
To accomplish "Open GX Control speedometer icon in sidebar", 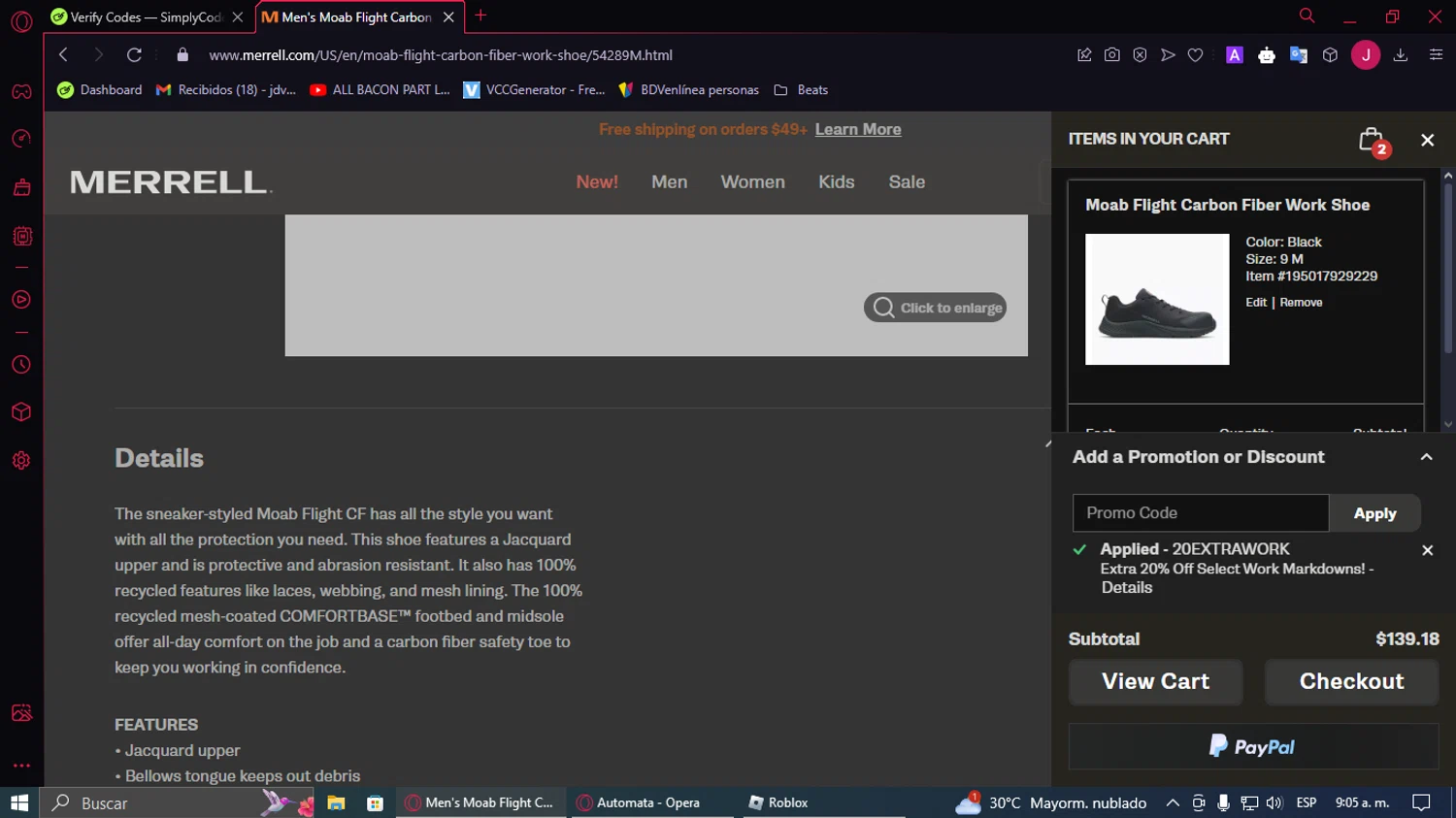I will tap(21, 139).
